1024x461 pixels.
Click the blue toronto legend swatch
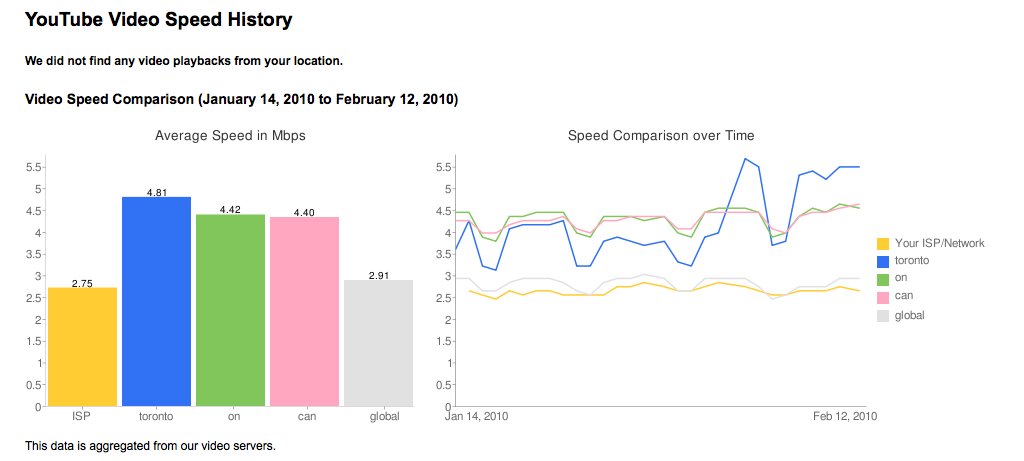(882, 261)
